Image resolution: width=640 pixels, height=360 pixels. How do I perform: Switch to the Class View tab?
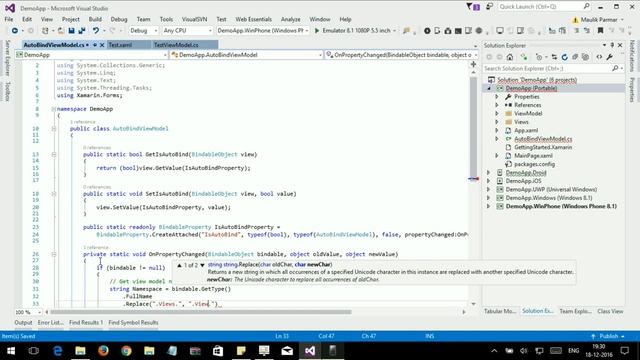610,311
